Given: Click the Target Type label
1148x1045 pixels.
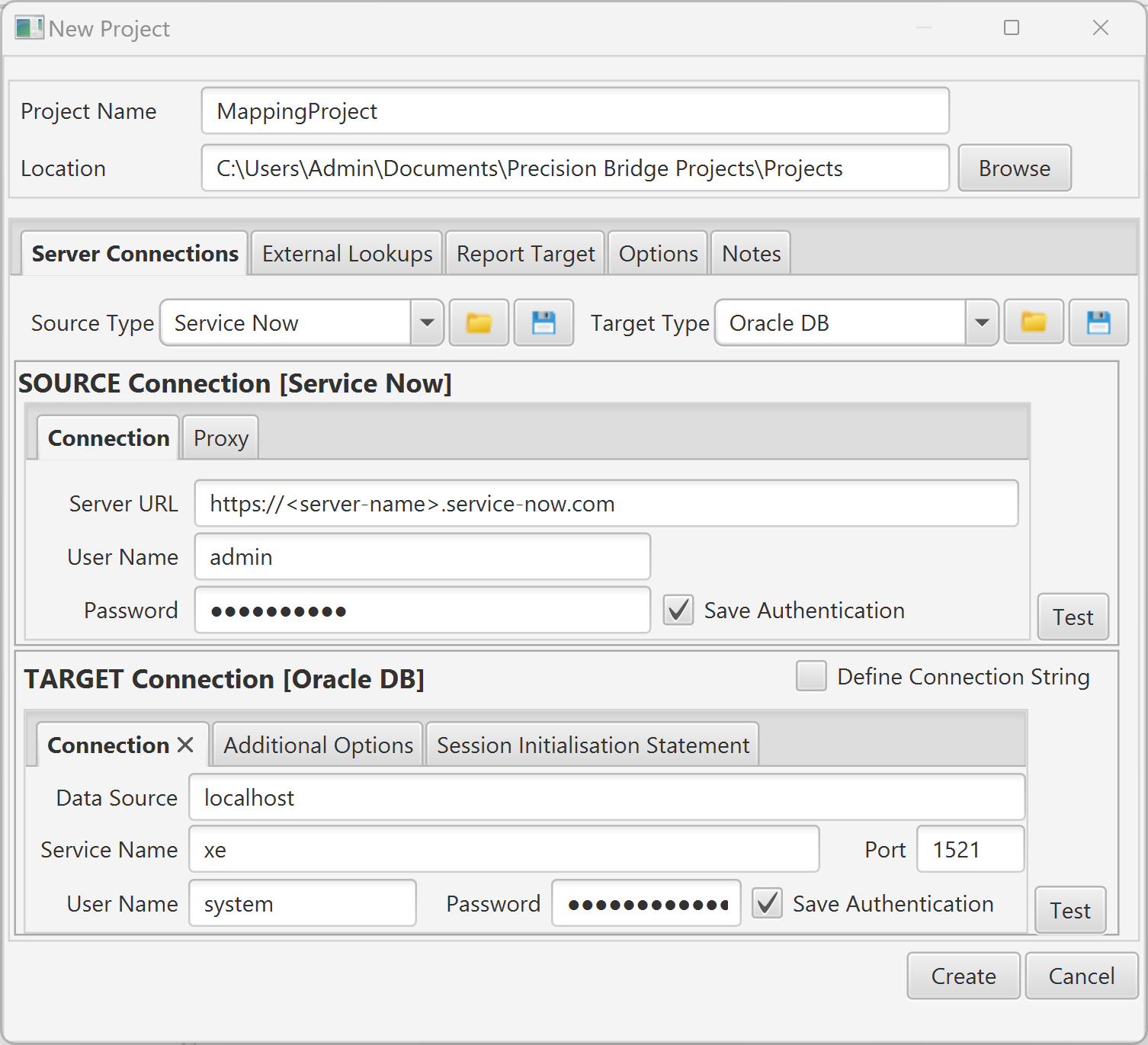Looking at the screenshot, I should (650, 324).
